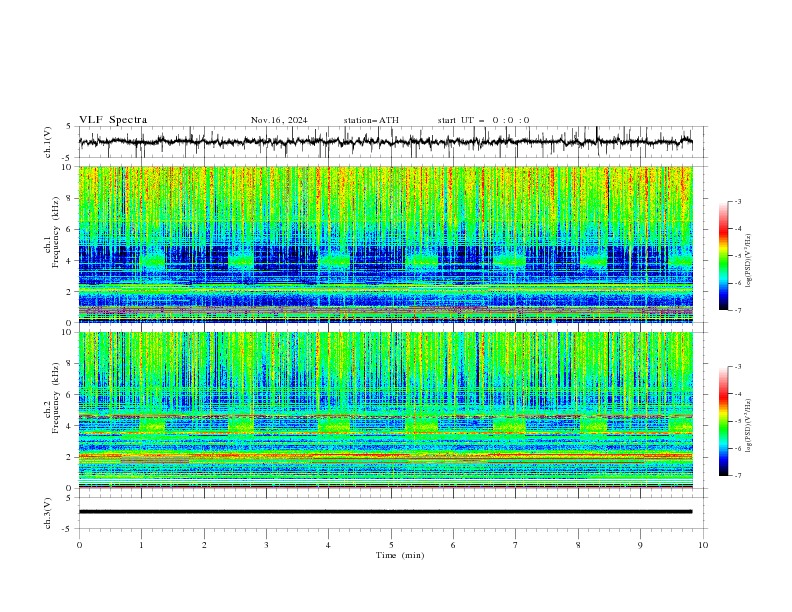This screenshot has width=792, height=612.
Task: Click time axis tick label '10'
Action: 703,545
